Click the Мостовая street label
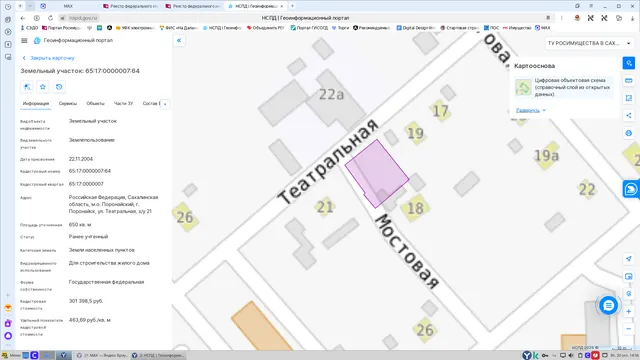640x360 pixels. pos(407,251)
